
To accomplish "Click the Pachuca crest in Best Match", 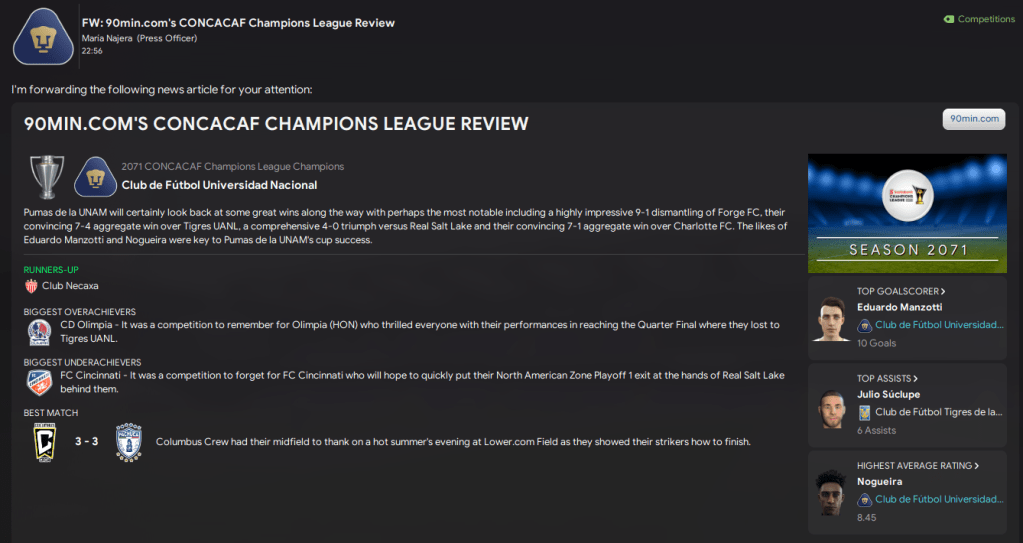I will (131, 441).
